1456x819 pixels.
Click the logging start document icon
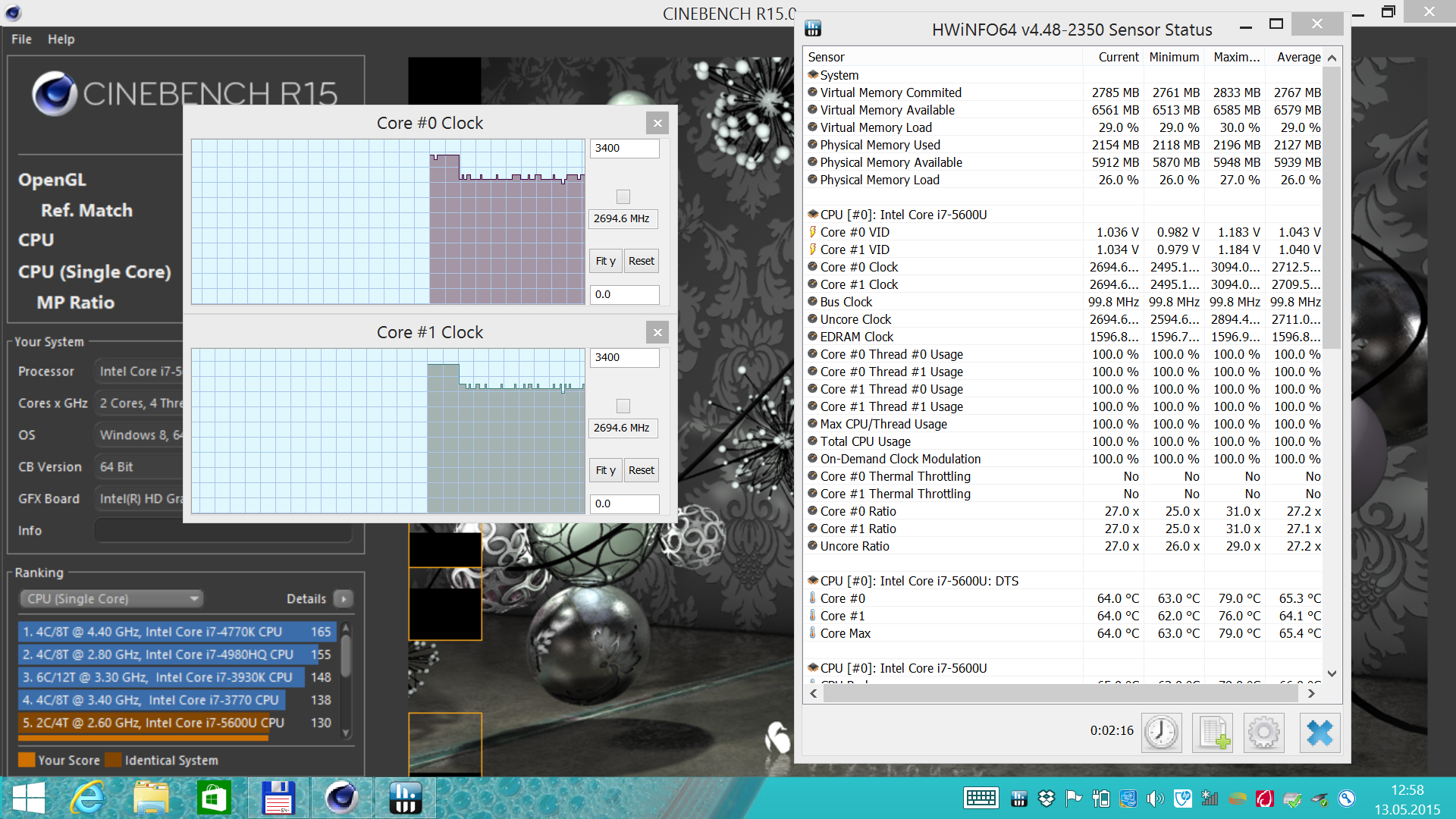[x=1213, y=733]
